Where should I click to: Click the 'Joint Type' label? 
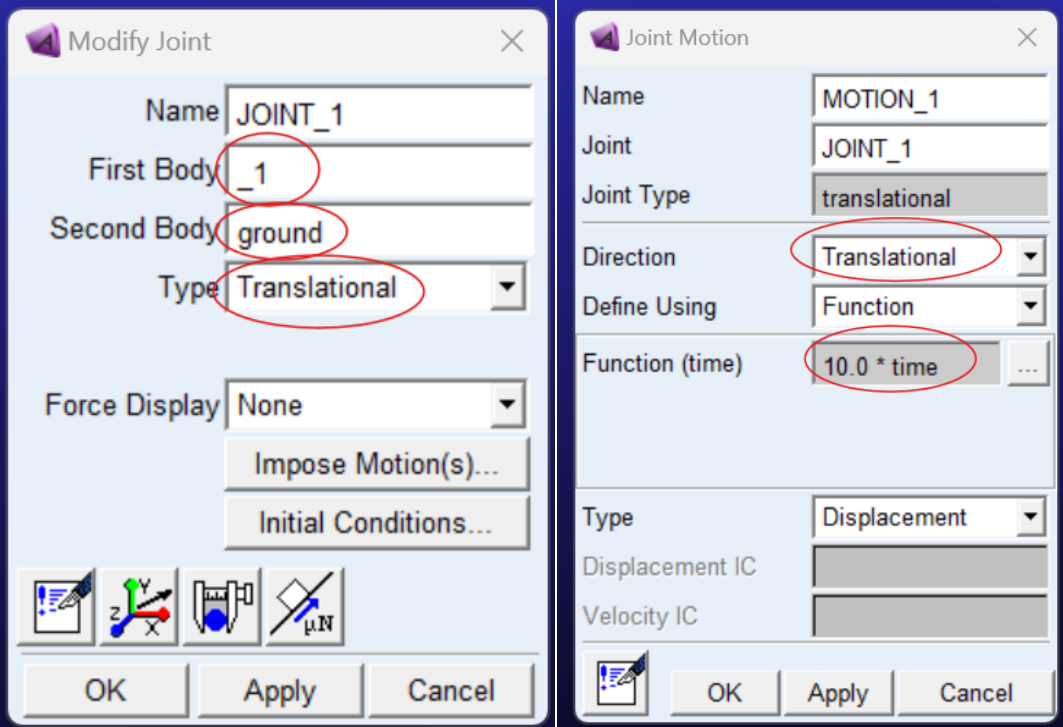[x=636, y=195]
